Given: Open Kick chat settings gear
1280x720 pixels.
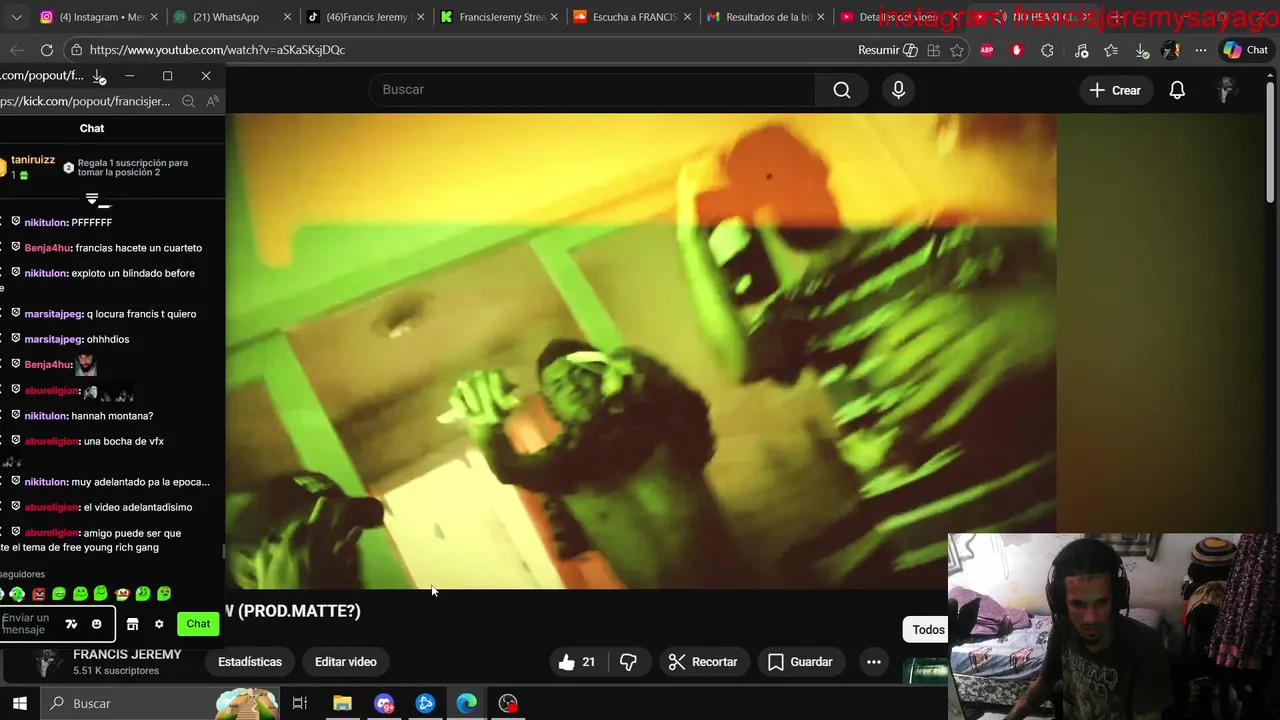Looking at the screenshot, I should (158, 624).
